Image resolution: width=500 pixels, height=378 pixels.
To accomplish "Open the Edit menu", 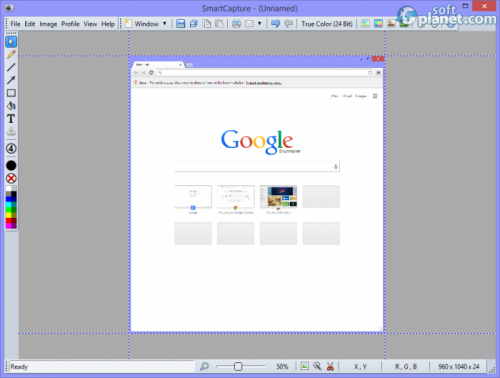I will pyautogui.click(x=30, y=24).
